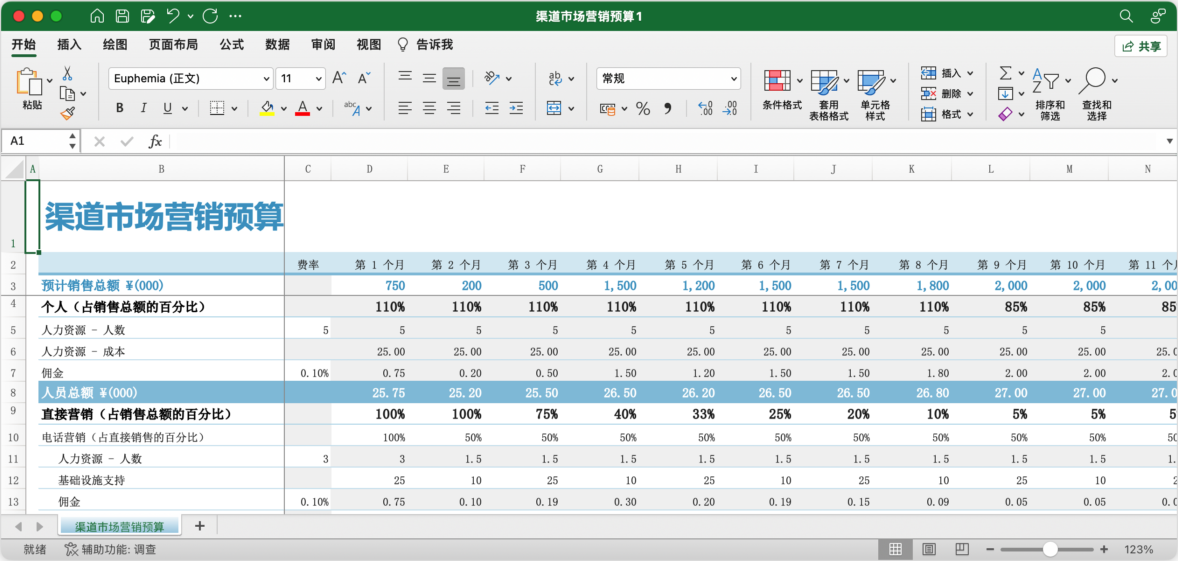Toggle Underline formatting

coord(167,109)
